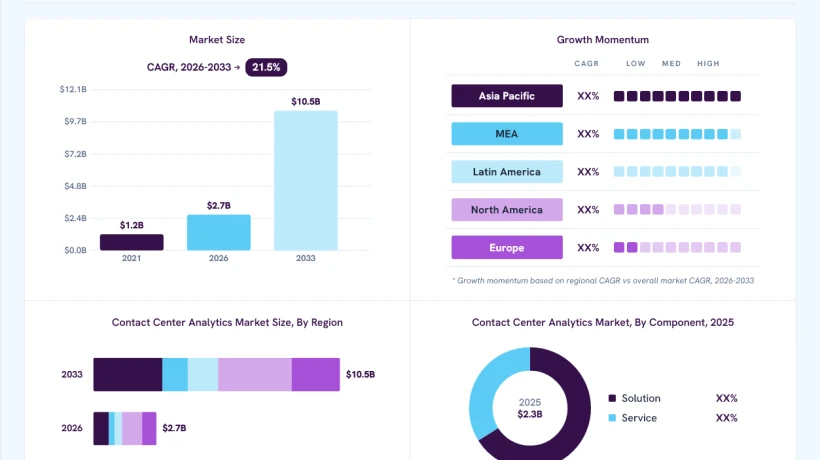
Task: Click the violet end segment of 2033 bar
Action: pyautogui.click(x=316, y=374)
